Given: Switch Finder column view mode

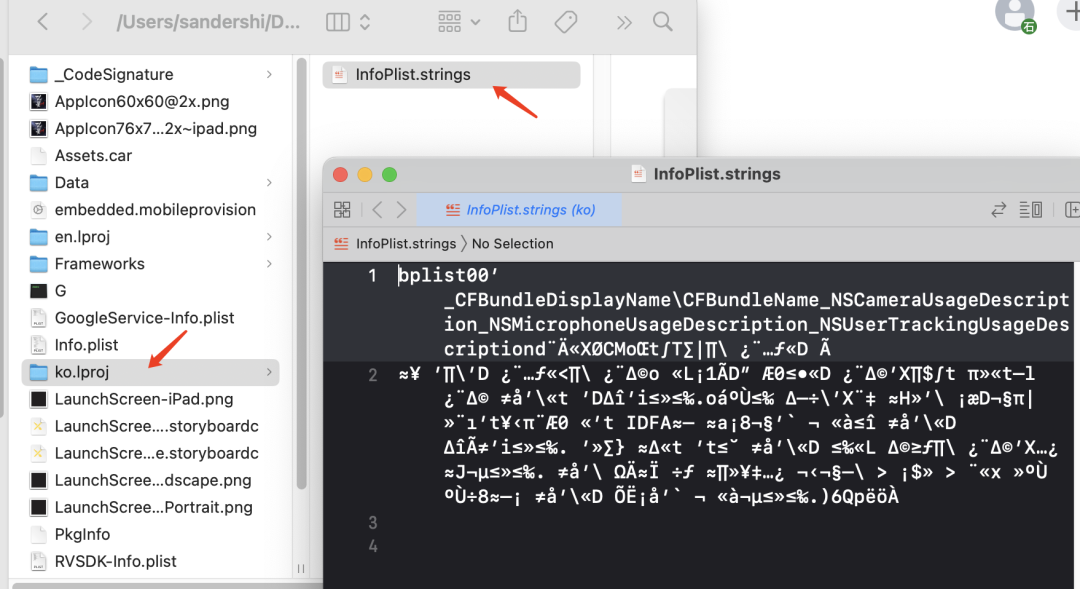Looking at the screenshot, I should pyautogui.click(x=347, y=22).
